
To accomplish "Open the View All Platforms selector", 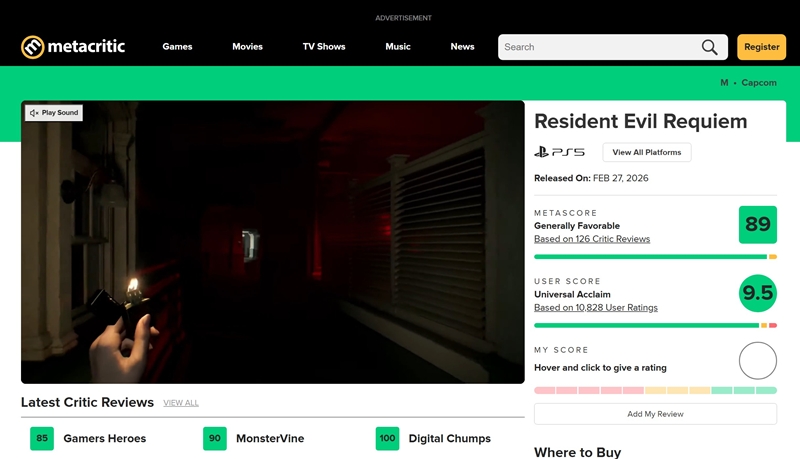I will click(646, 152).
